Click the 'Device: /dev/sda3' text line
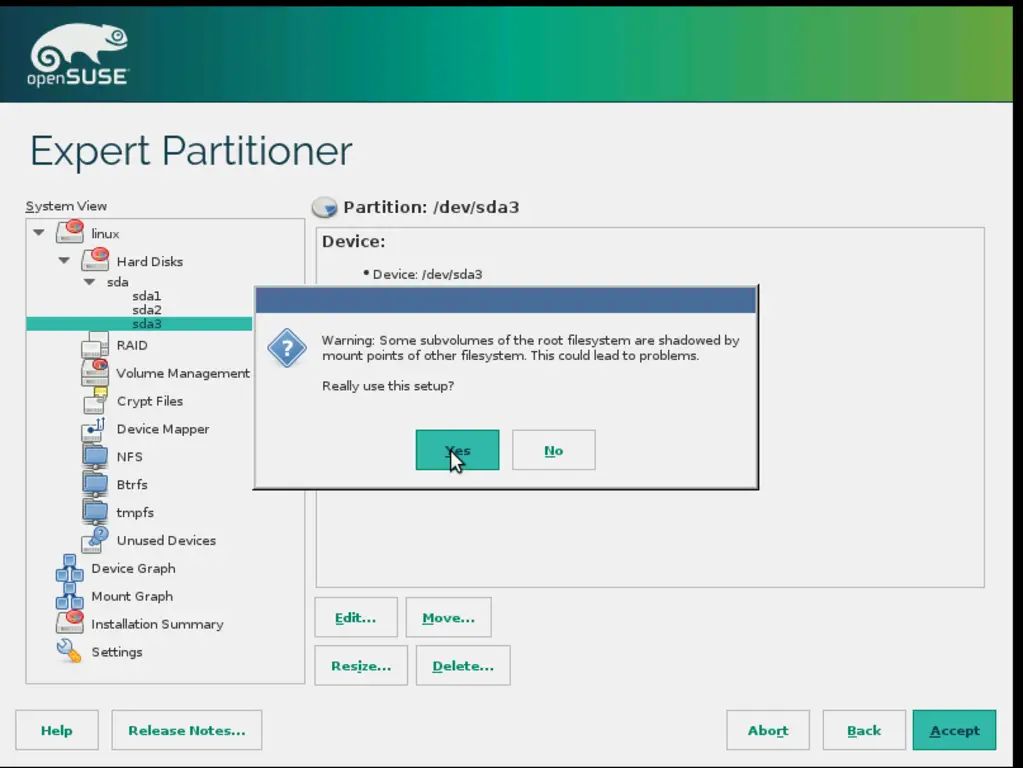 [x=427, y=275]
